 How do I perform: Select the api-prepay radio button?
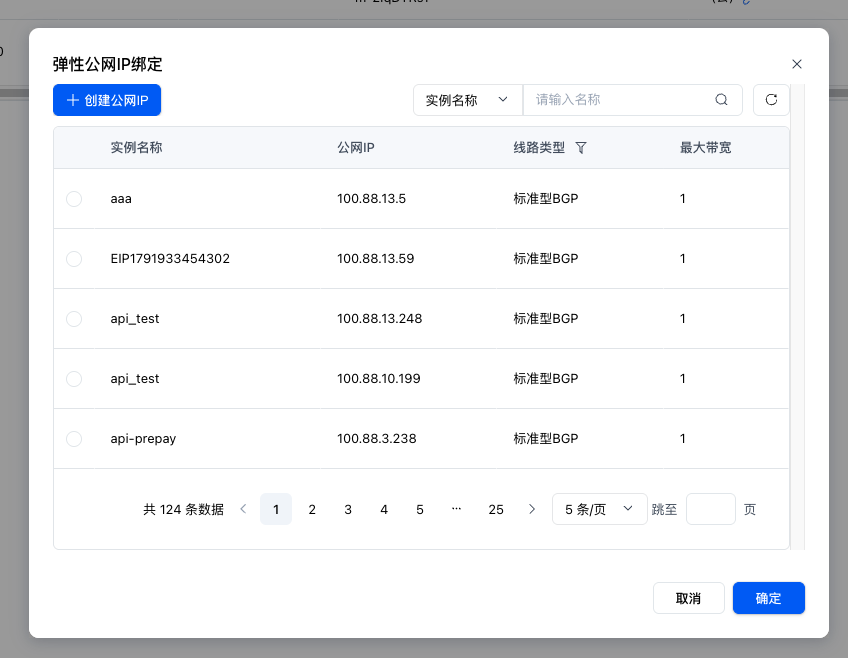point(74,439)
